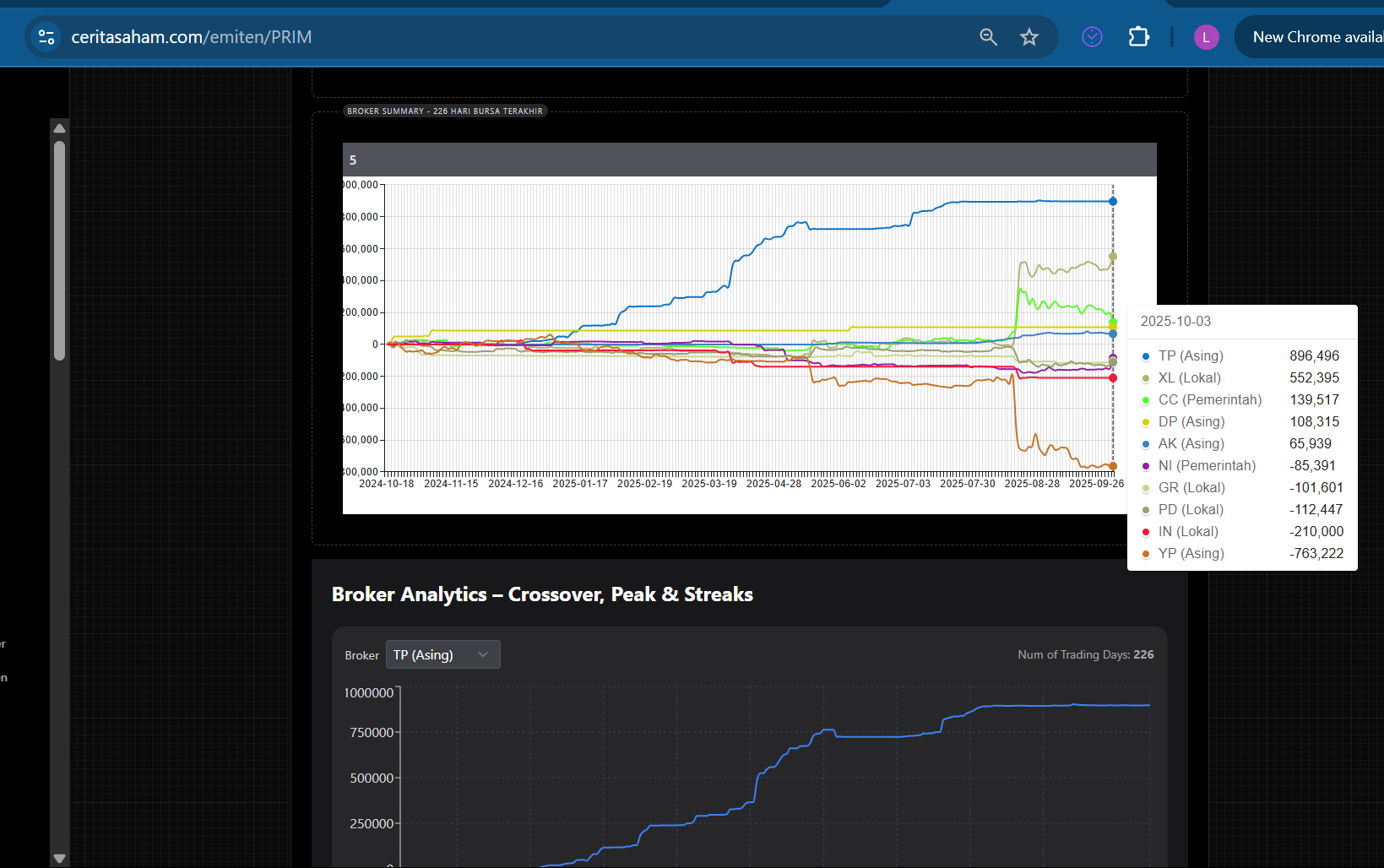
Task: Click the gray chart header bar labeled 5
Action: click(749, 160)
